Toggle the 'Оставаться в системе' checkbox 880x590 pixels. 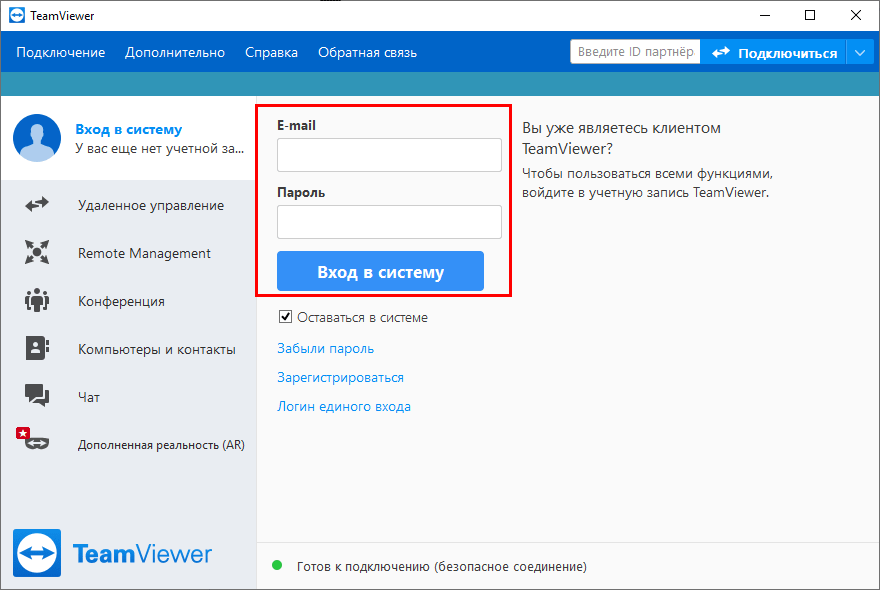[x=285, y=317]
